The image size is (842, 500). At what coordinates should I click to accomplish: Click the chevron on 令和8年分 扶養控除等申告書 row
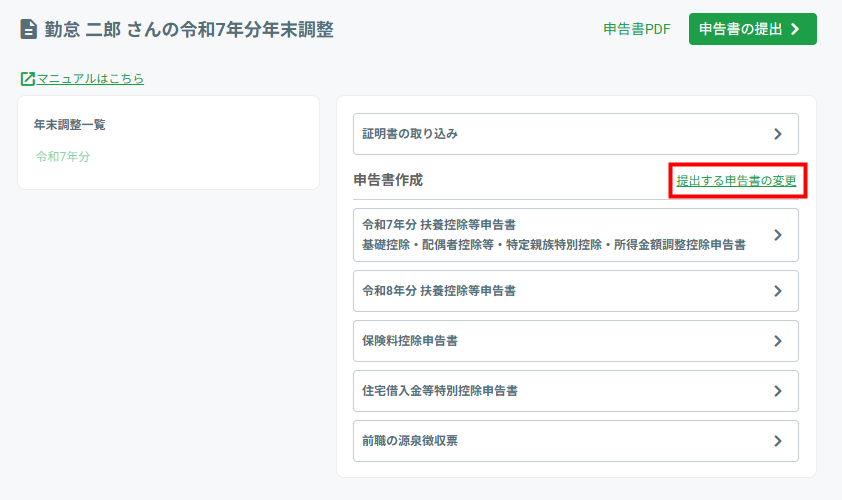tap(778, 291)
